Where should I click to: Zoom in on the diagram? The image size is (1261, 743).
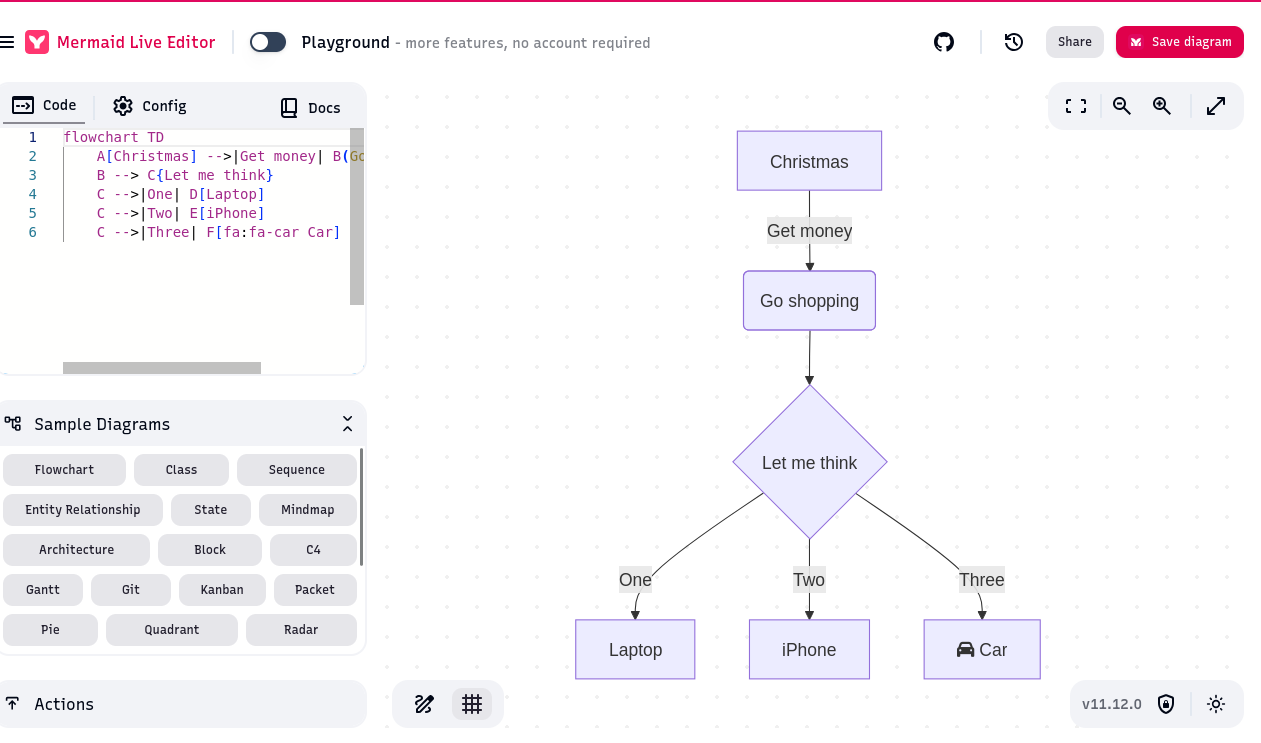[1162, 106]
